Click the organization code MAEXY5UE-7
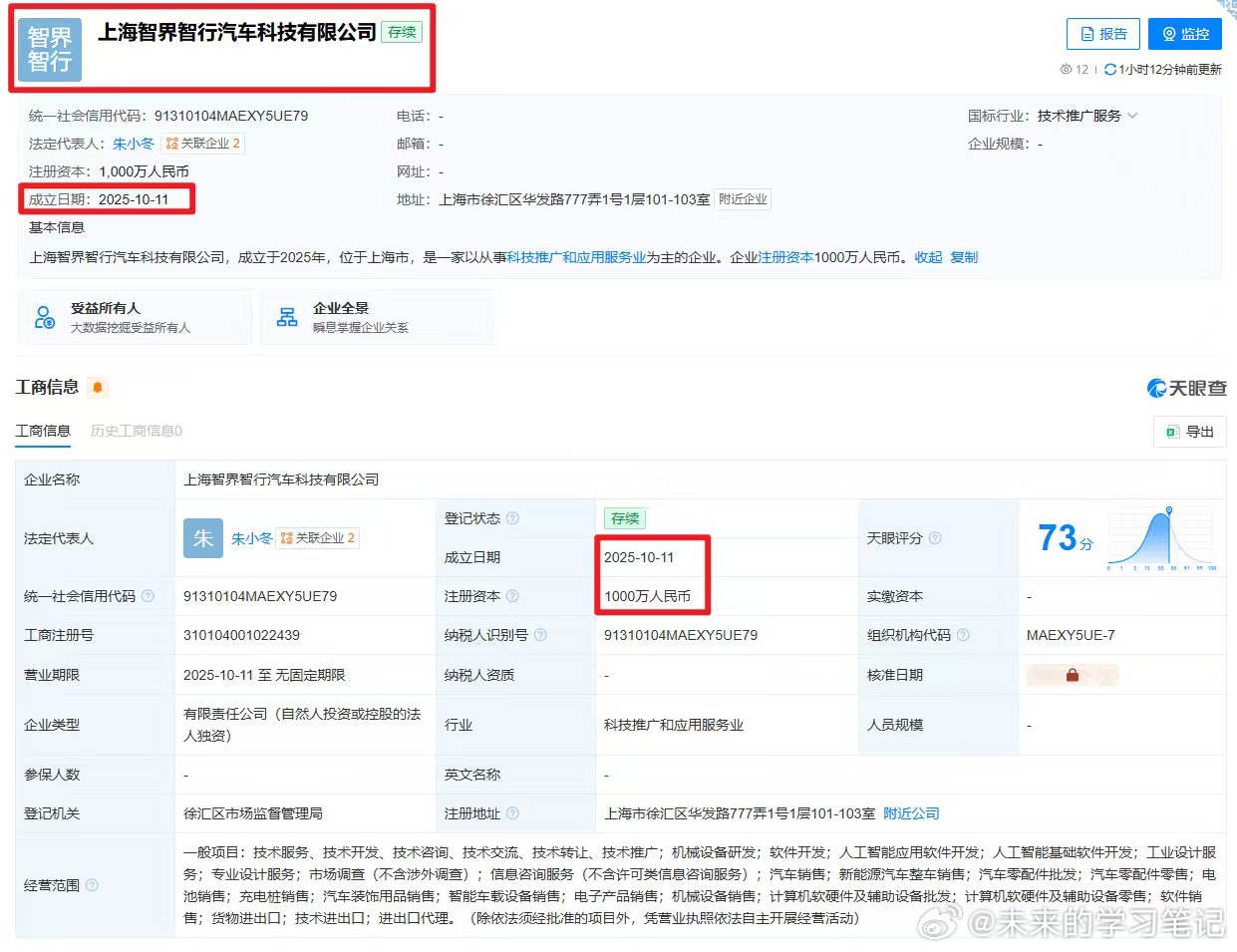Image resolution: width=1237 pixels, height=952 pixels. pos(1071,635)
